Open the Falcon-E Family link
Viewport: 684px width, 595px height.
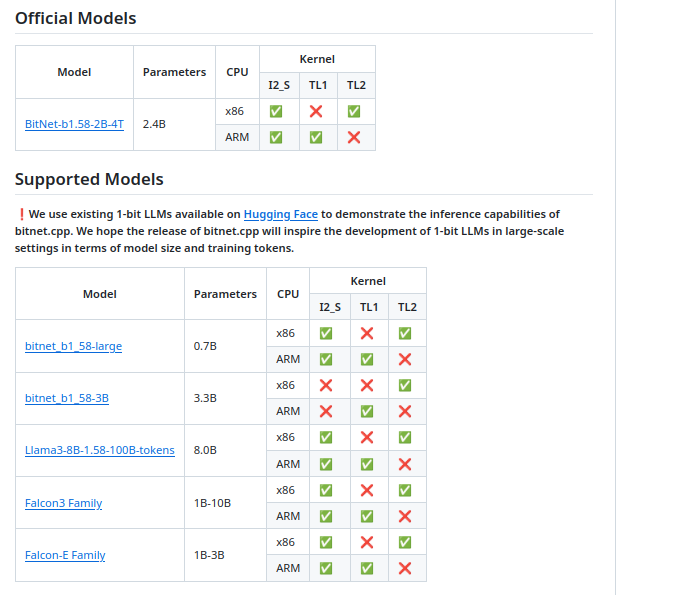pyautogui.click(x=65, y=555)
